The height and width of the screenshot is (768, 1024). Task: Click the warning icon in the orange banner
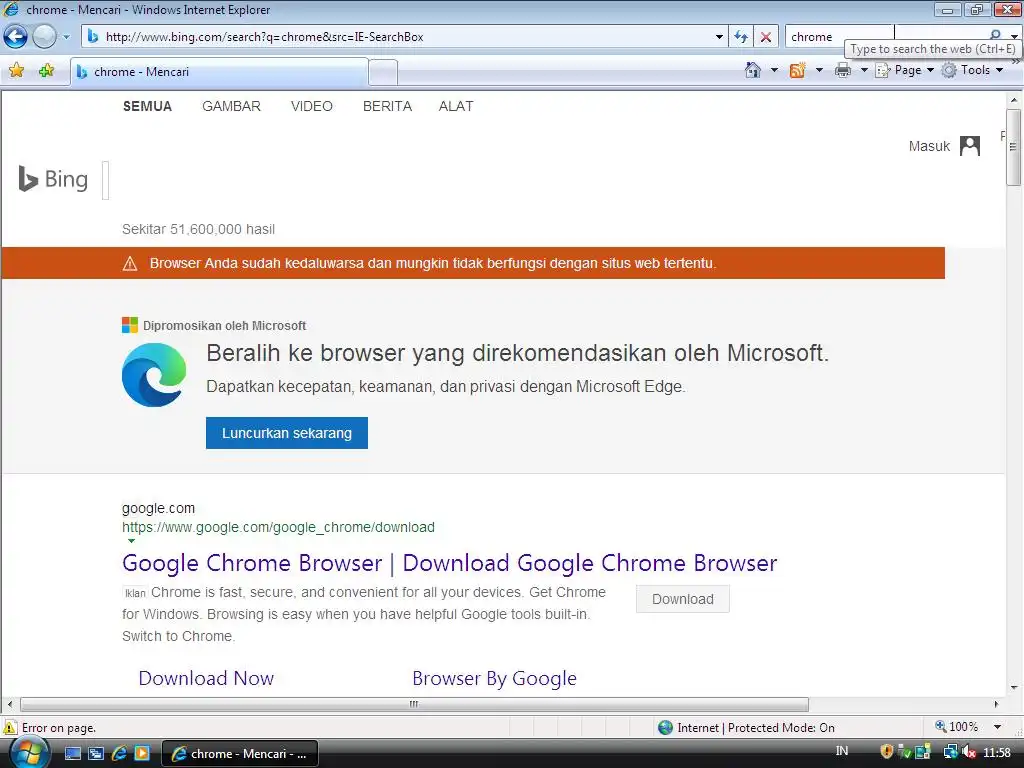(130, 263)
